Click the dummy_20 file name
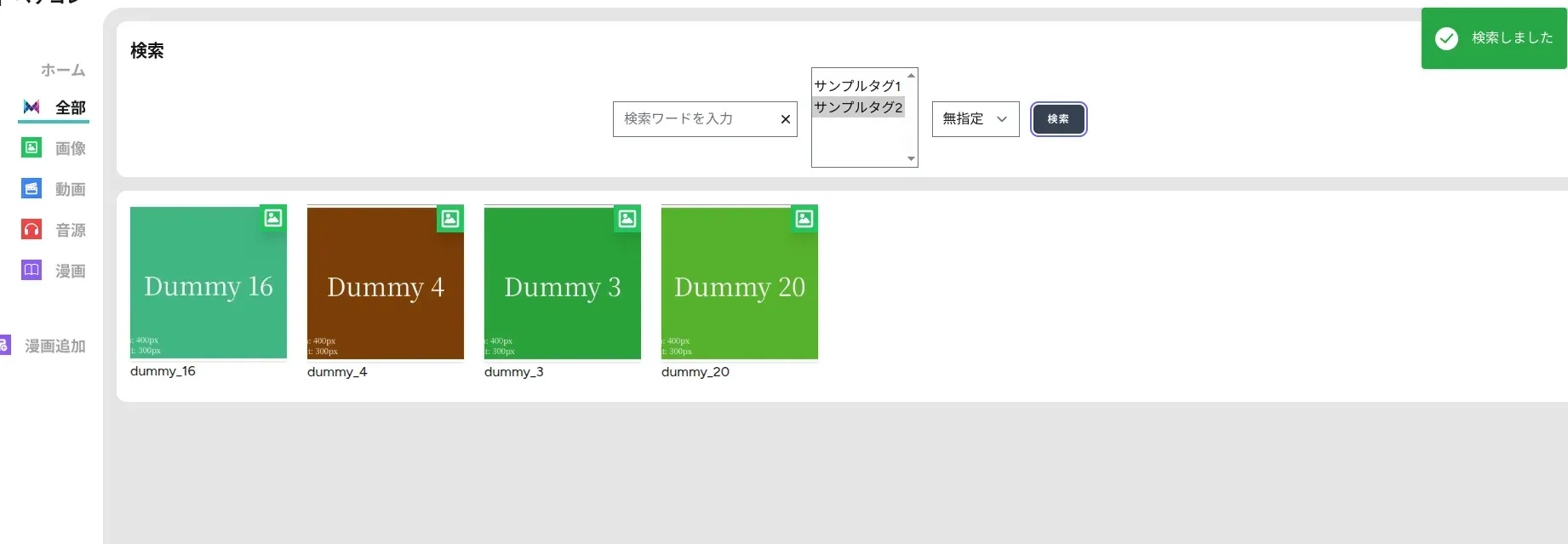The width and height of the screenshot is (1568, 544). pyautogui.click(x=695, y=372)
